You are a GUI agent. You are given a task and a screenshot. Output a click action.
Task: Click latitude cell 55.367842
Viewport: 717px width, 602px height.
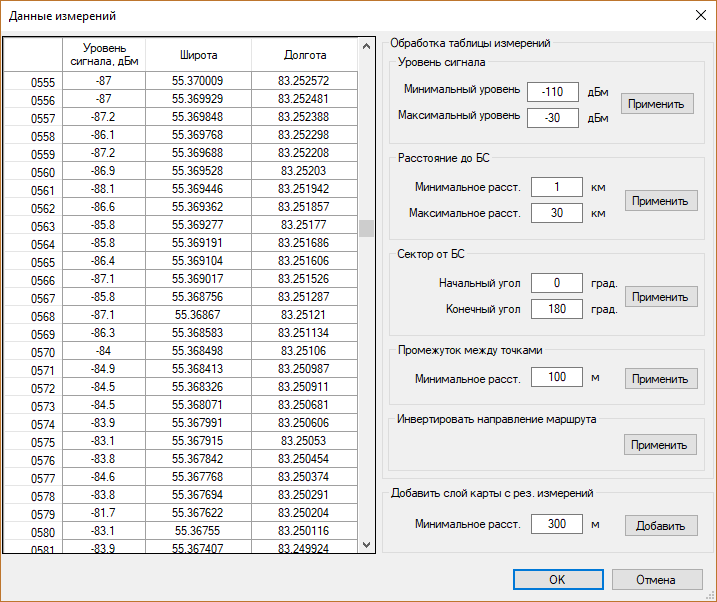pyautogui.click(x=198, y=459)
